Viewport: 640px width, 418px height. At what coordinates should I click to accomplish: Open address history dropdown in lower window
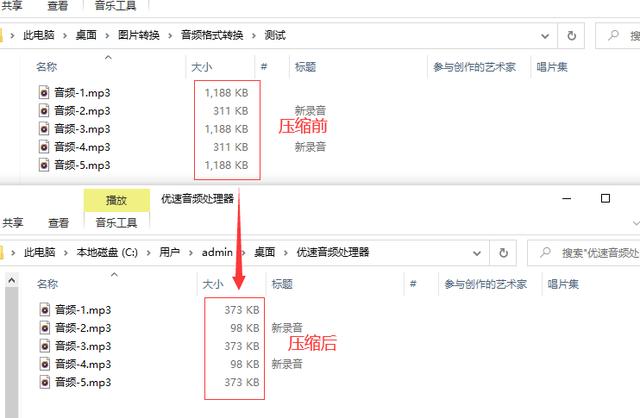tap(477, 253)
